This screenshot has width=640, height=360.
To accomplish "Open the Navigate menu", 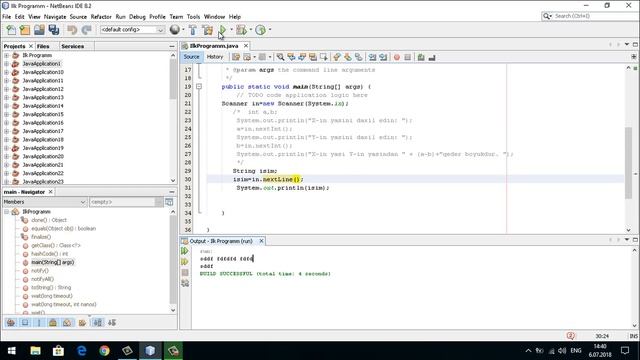I will pyautogui.click(x=55, y=17).
